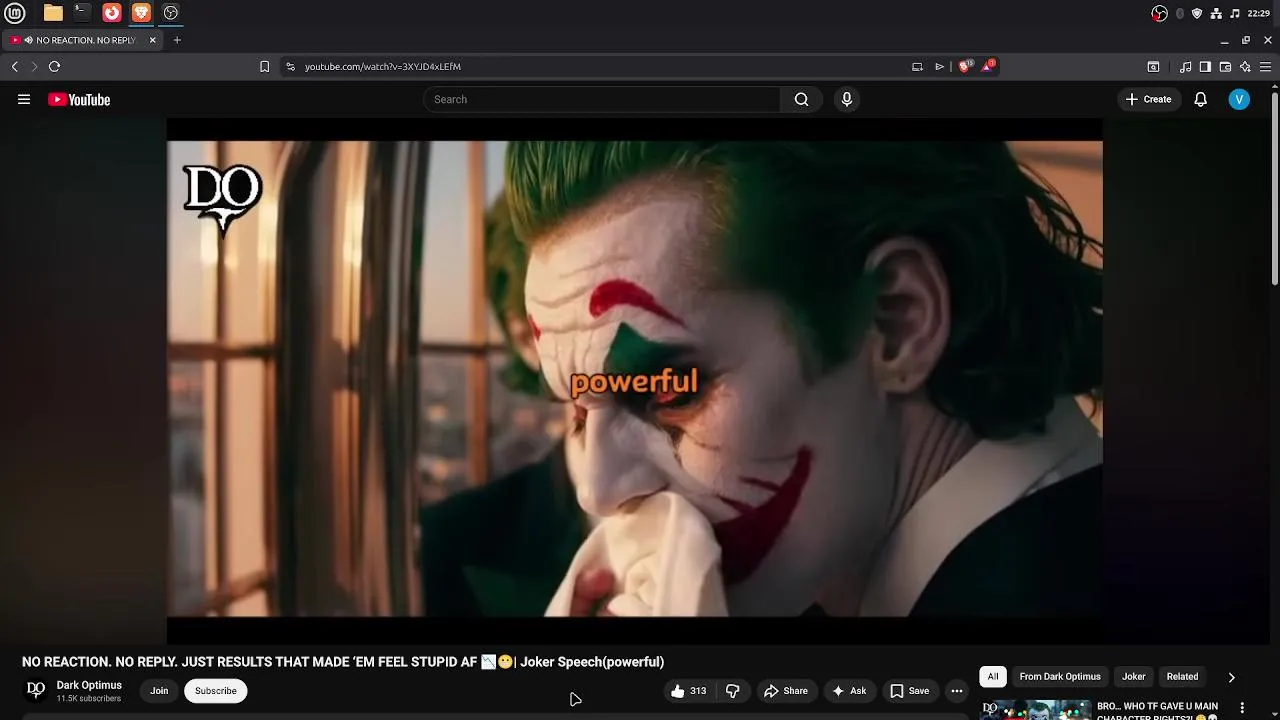This screenshot has height=720, width=1280.
Task: Click the install app icon in address bar
Action: pos(917,67)
